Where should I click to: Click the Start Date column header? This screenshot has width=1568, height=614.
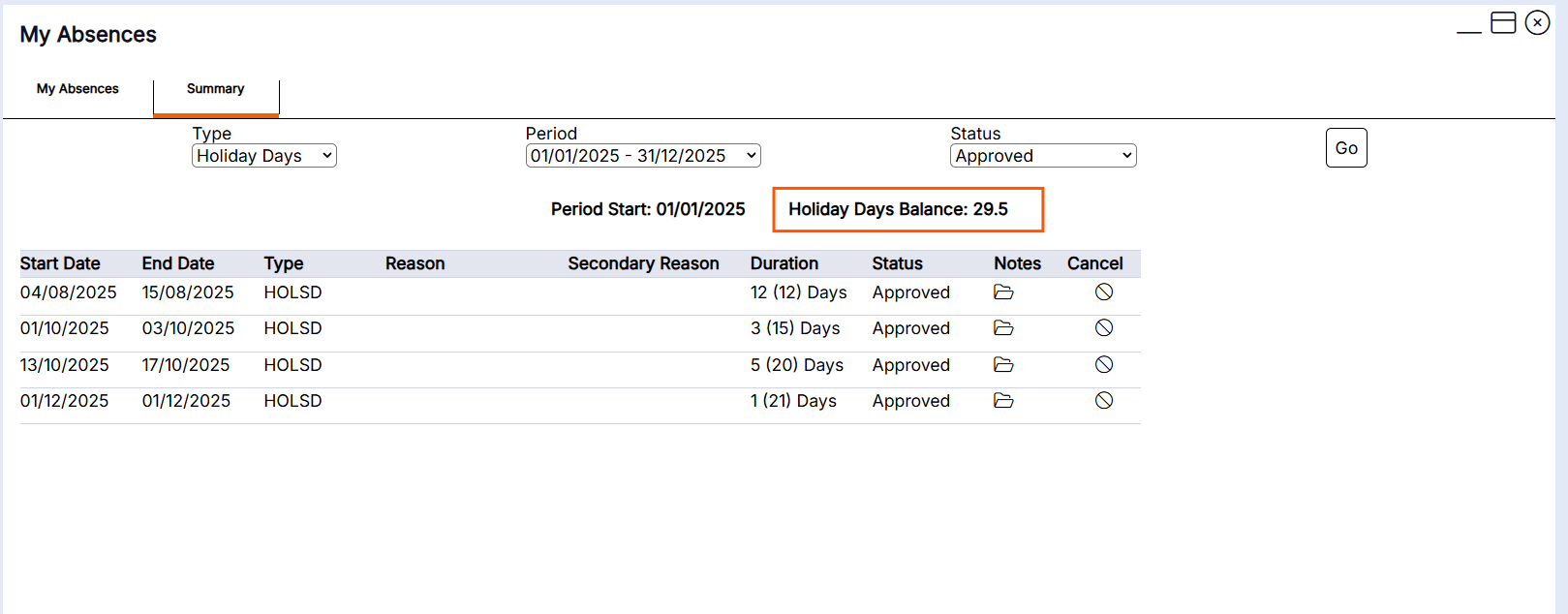point(60,263)
